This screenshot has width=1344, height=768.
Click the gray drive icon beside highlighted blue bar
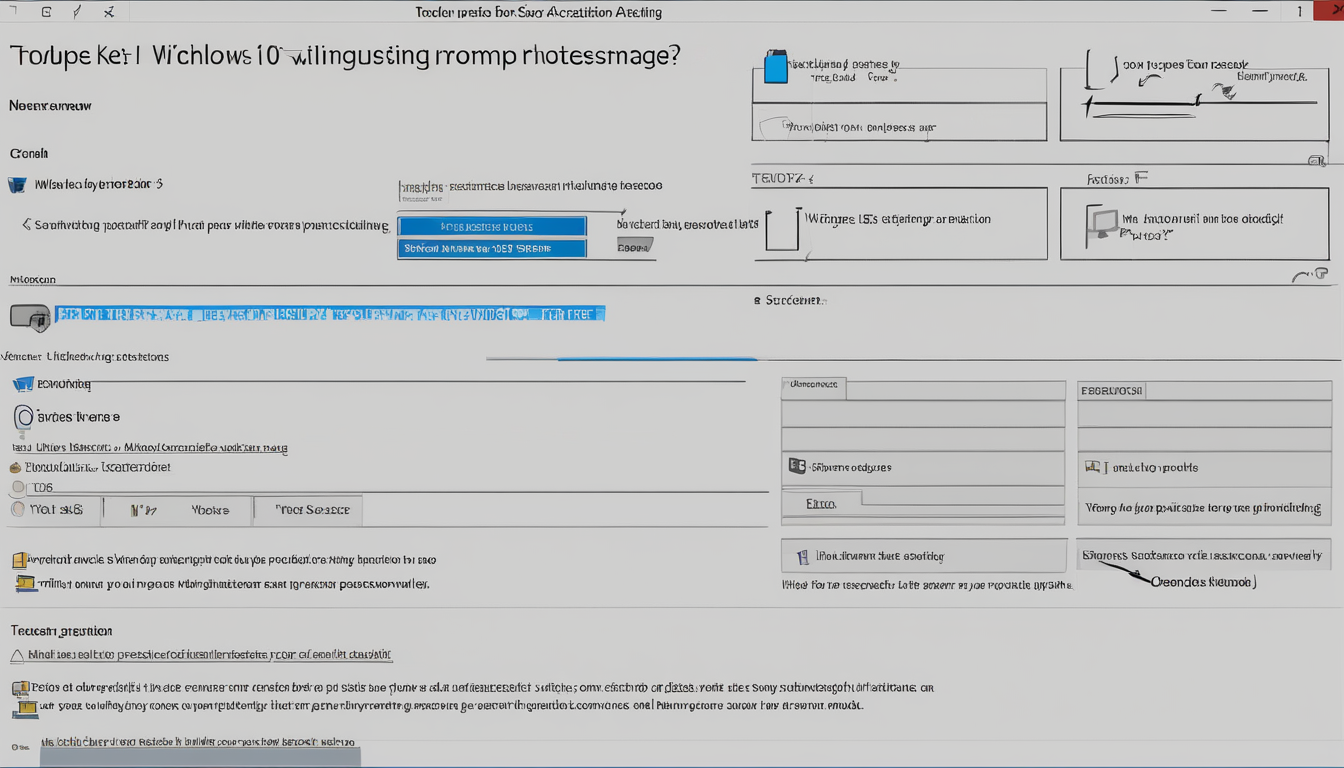click(x=29, y=317)
